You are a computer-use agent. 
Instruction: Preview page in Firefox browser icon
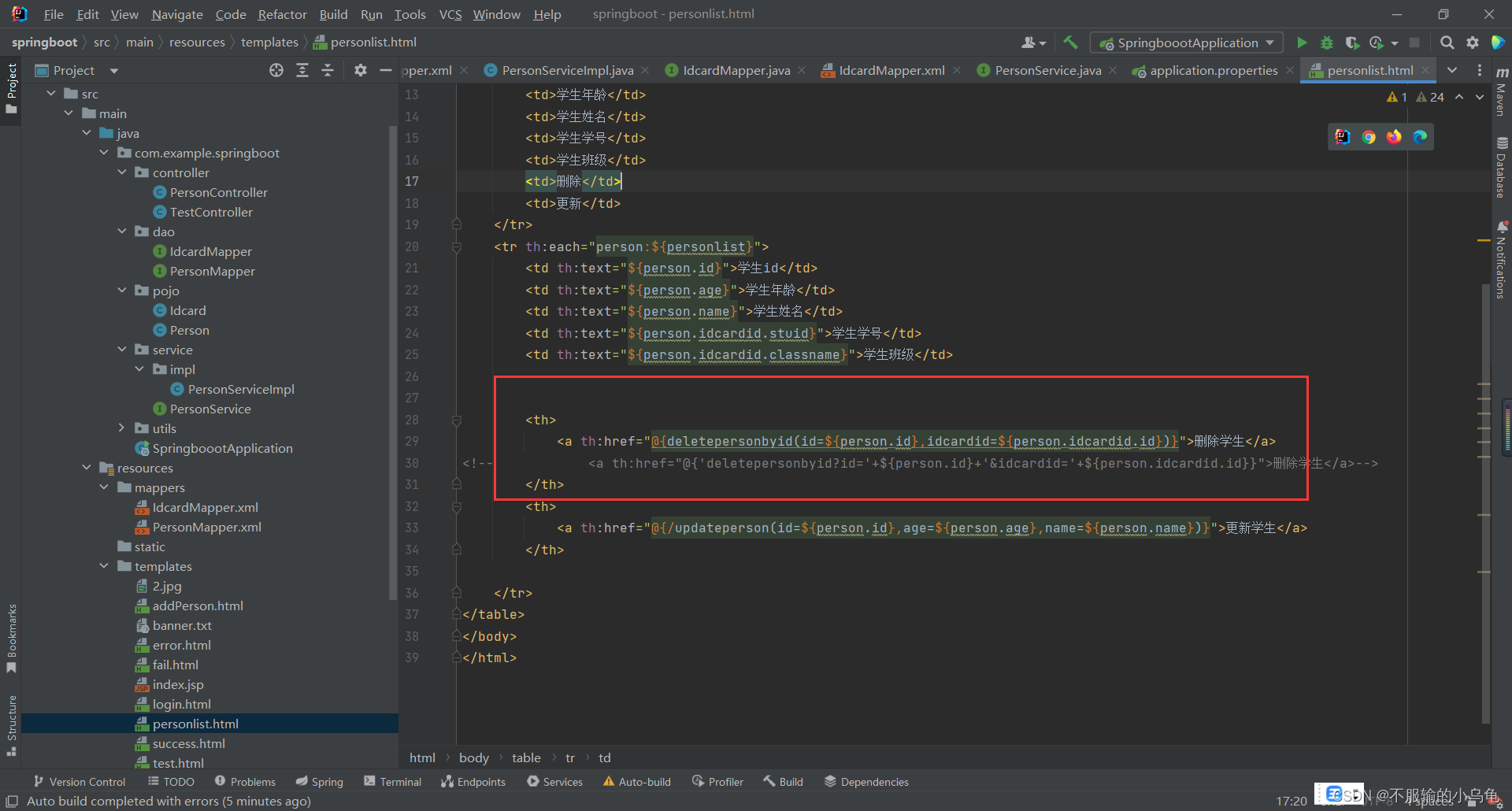(x=1394, y=137)
